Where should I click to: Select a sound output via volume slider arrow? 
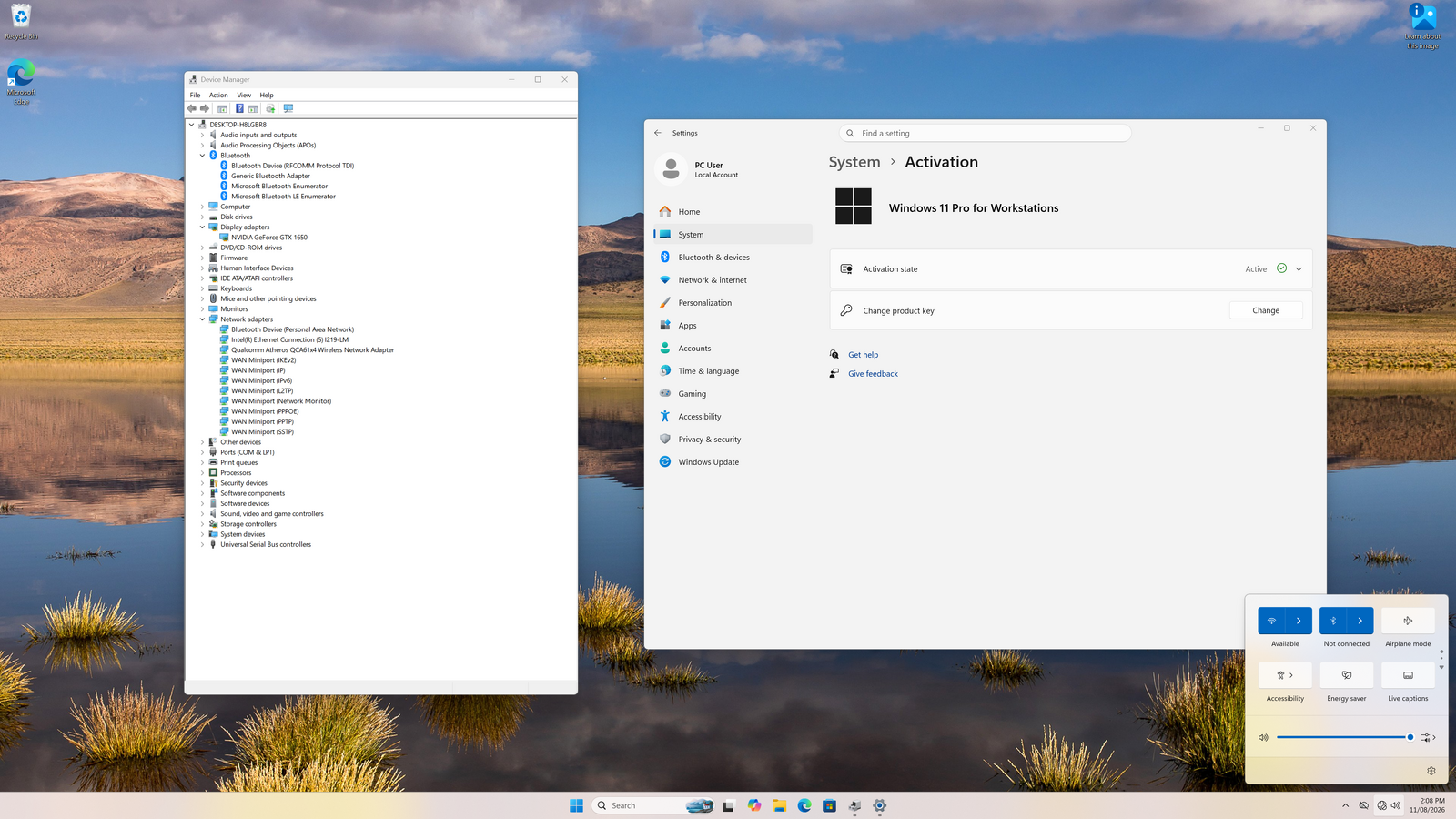(1429, 737)
